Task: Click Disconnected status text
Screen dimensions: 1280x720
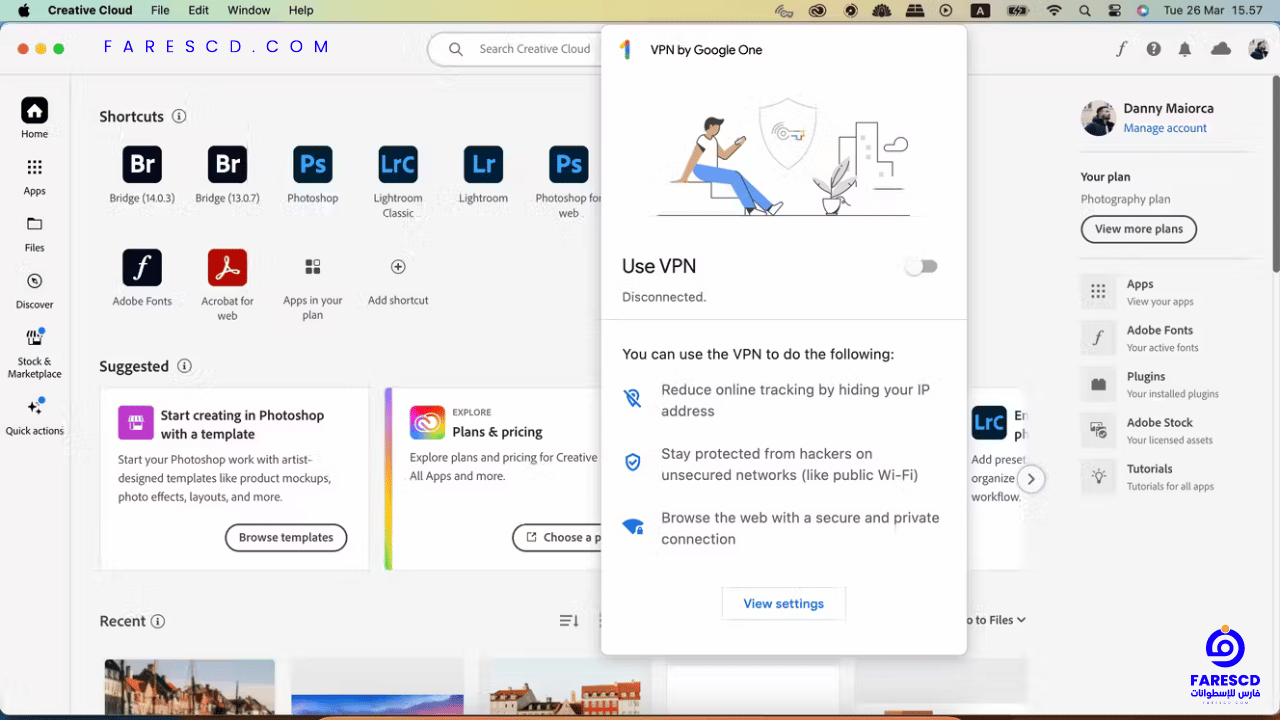Action: point(664,297)
